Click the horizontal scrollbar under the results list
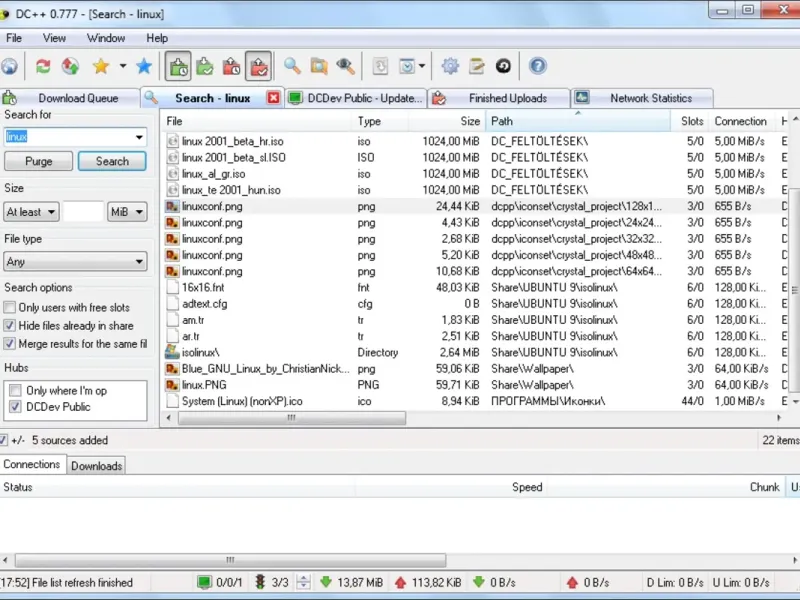 point(290,418)
